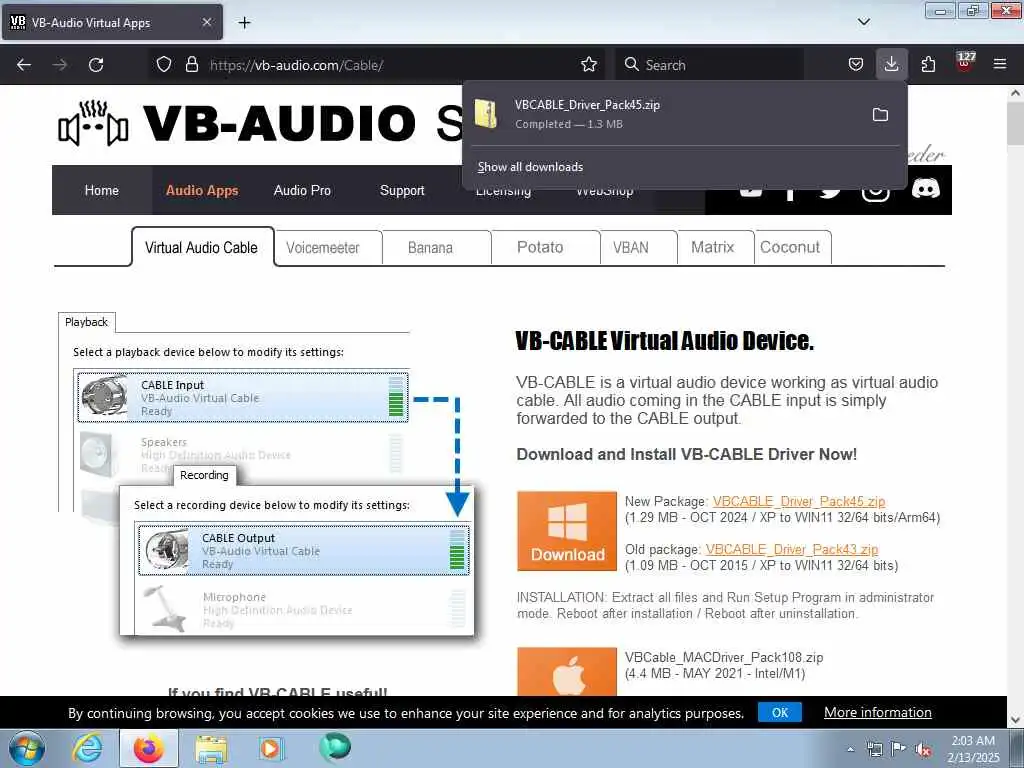Click the VB-Audio speaker logo

click(93, 123)
